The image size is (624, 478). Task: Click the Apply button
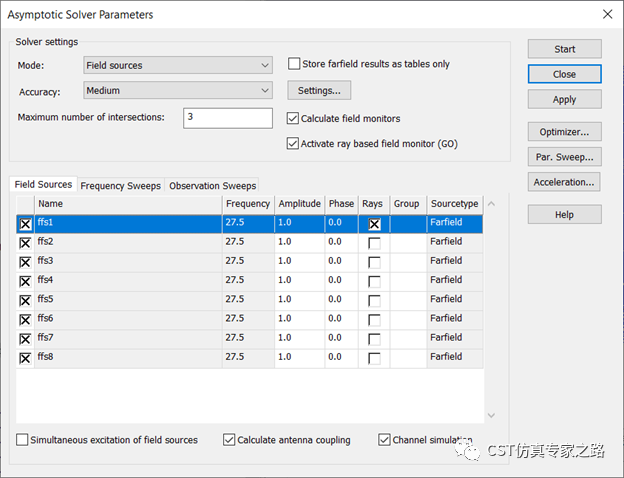(564, 99)
